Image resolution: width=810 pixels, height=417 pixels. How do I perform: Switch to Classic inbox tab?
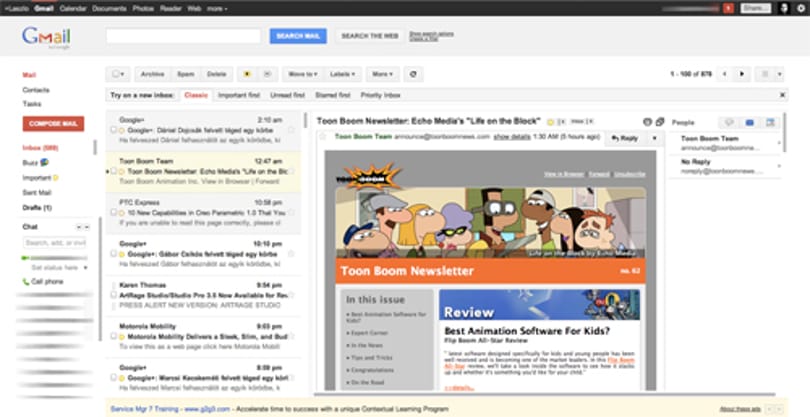[196, 95]
